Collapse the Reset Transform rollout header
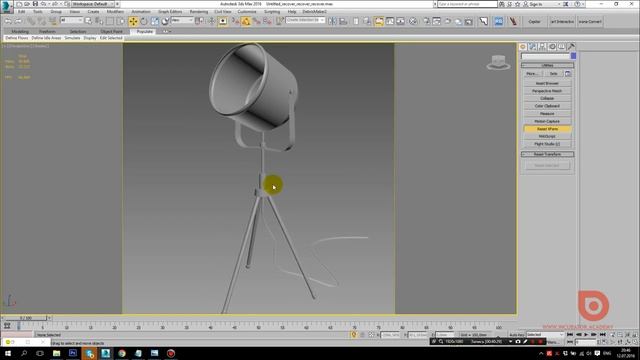This screenshot has height=360, width=640. pyautogui.click(x=547, y=154)
